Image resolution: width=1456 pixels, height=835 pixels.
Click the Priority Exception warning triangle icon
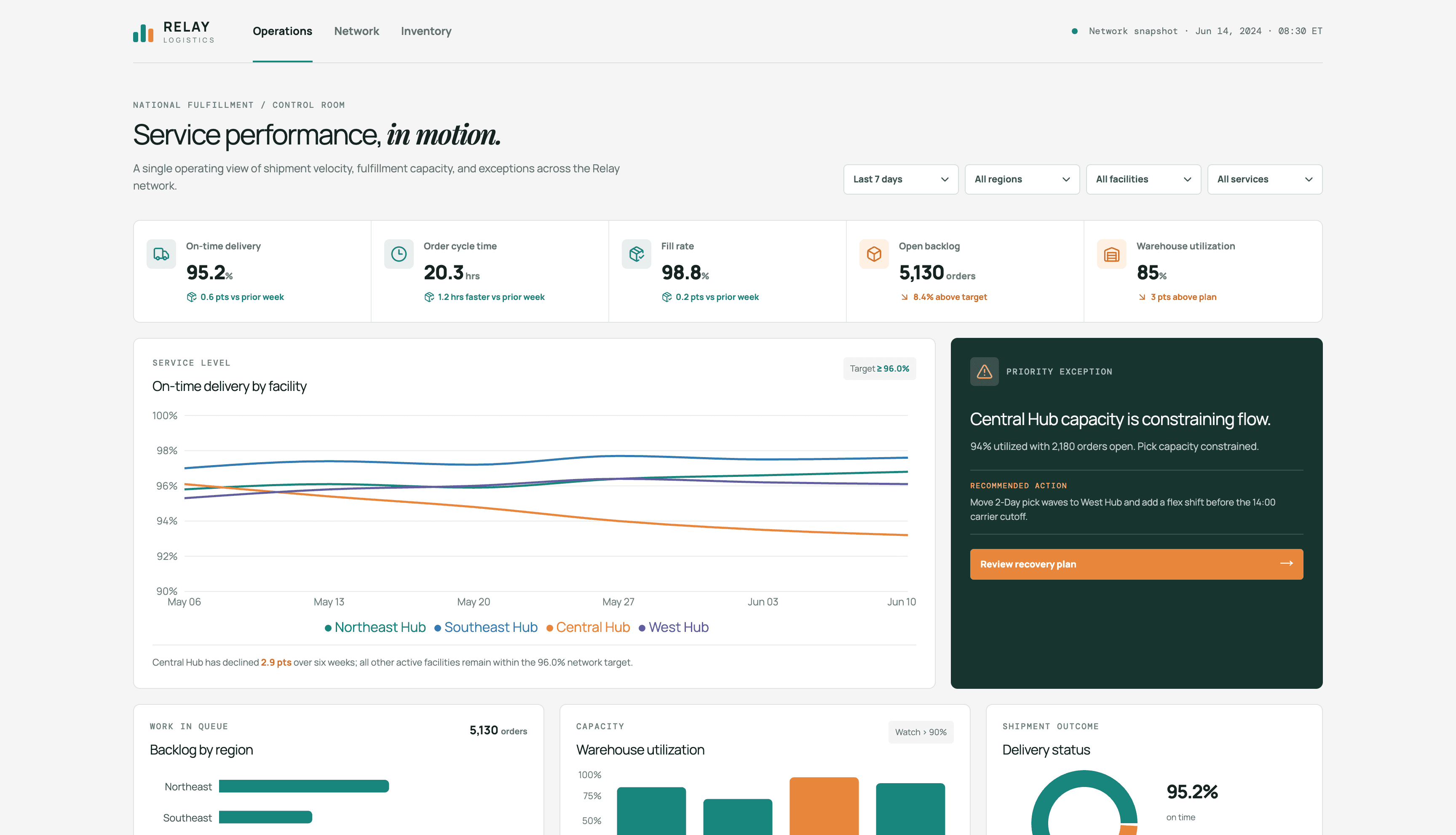click(985, 372)
